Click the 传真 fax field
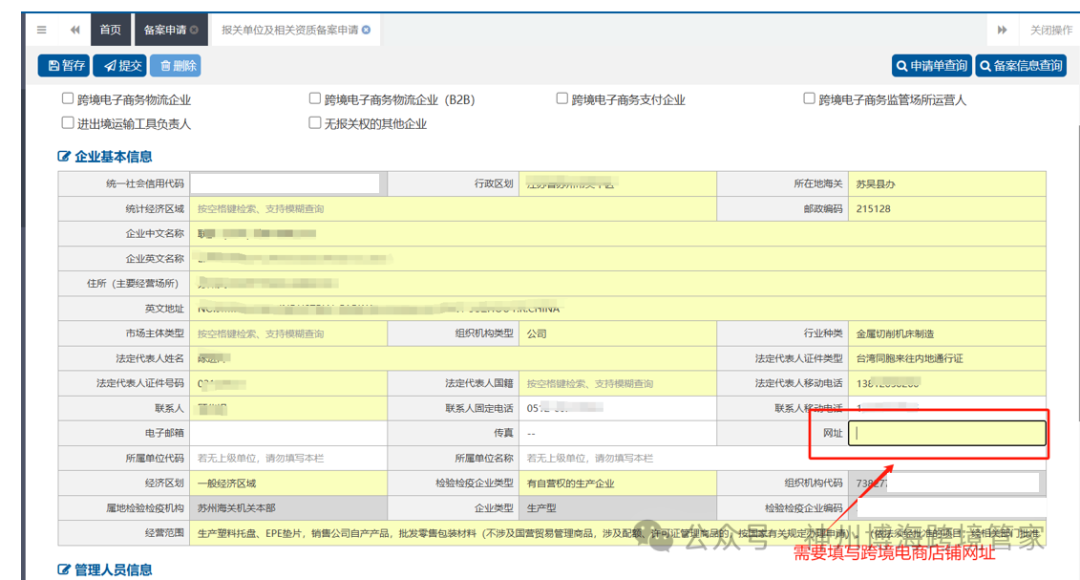The image size is (1080, 580). [618, 433]
